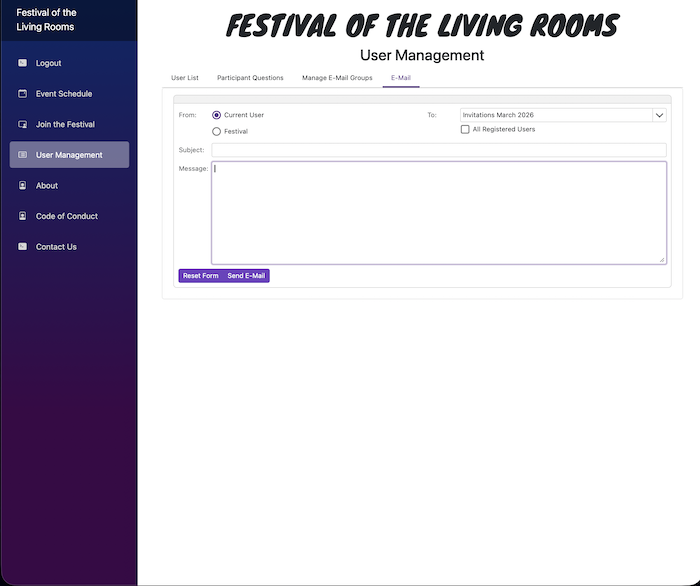Click the From: label
The height and width of the screenshot is (586, 700).
click(x=188, y=115)
